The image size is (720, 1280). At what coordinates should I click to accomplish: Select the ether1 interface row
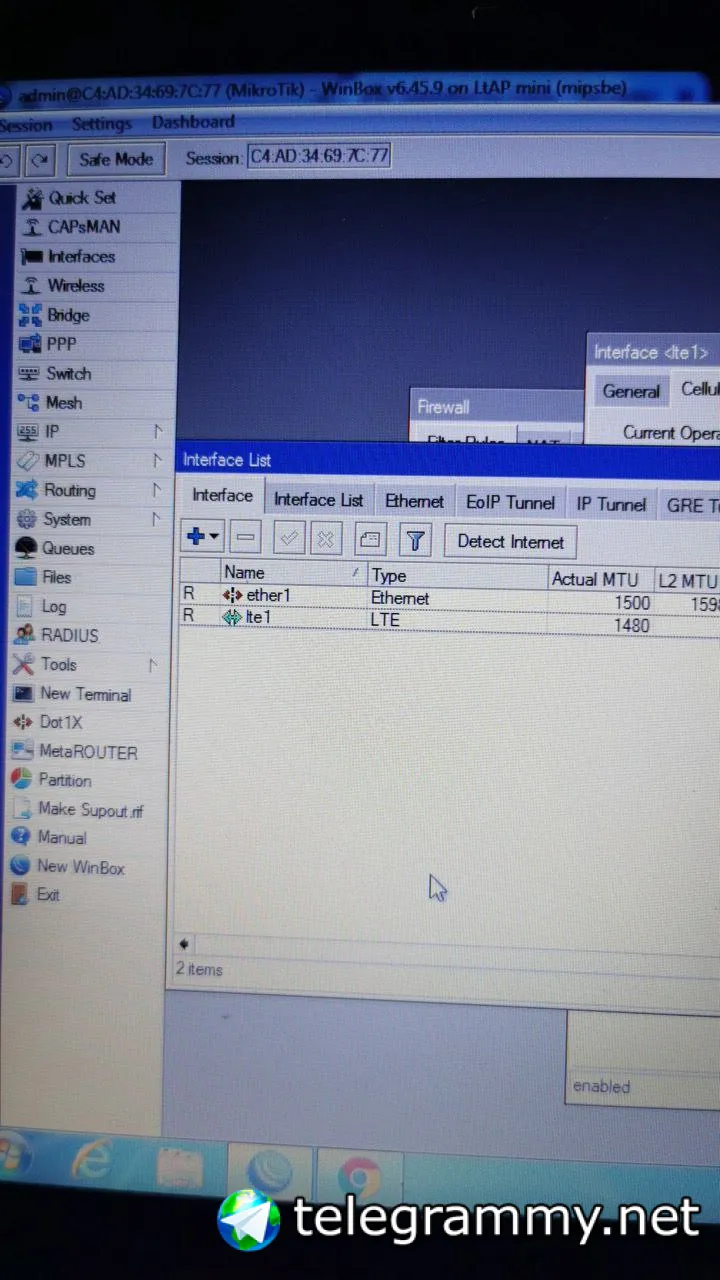[448, 598]
